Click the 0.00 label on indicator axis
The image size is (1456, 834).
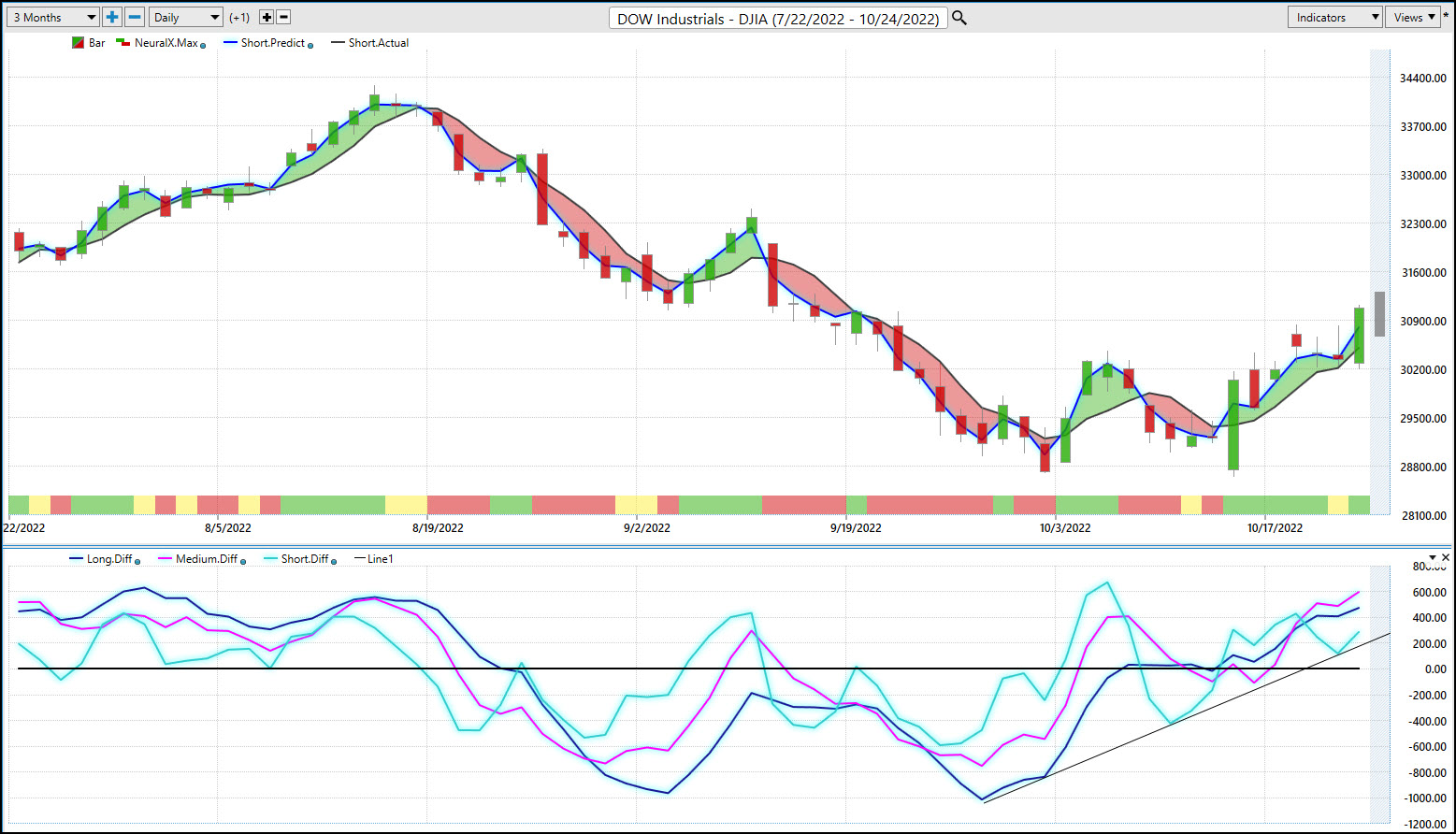1434,669
